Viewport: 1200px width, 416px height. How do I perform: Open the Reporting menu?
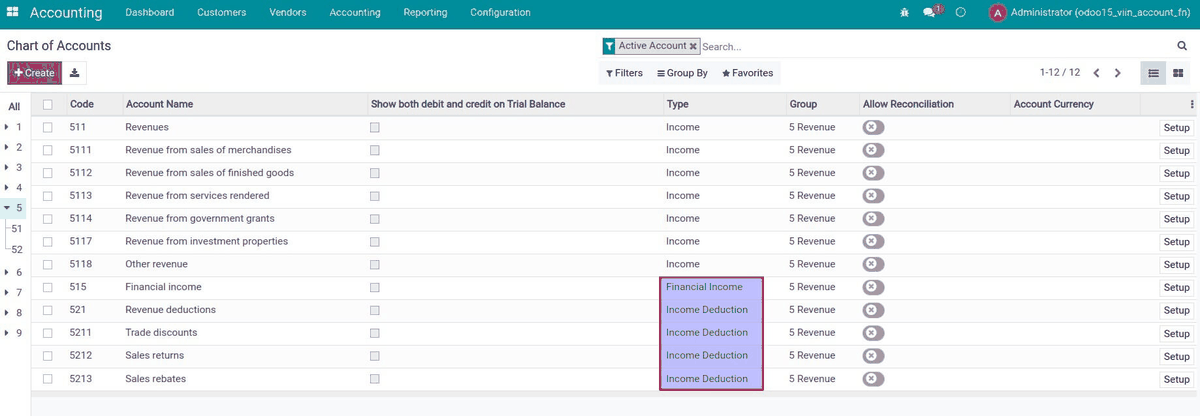click(x=425, y=13)
